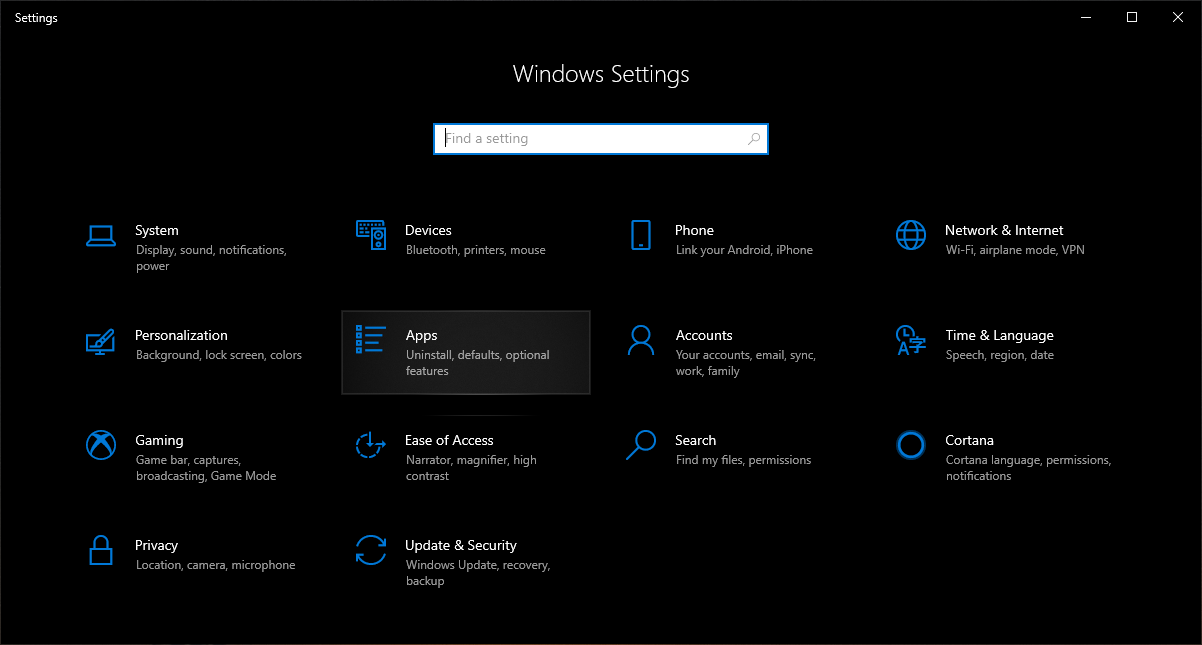1202x645 pixels.
Task: Click 'Background, lock screen, colors' description
Action: pyautogui.click(x=219, y=355)
